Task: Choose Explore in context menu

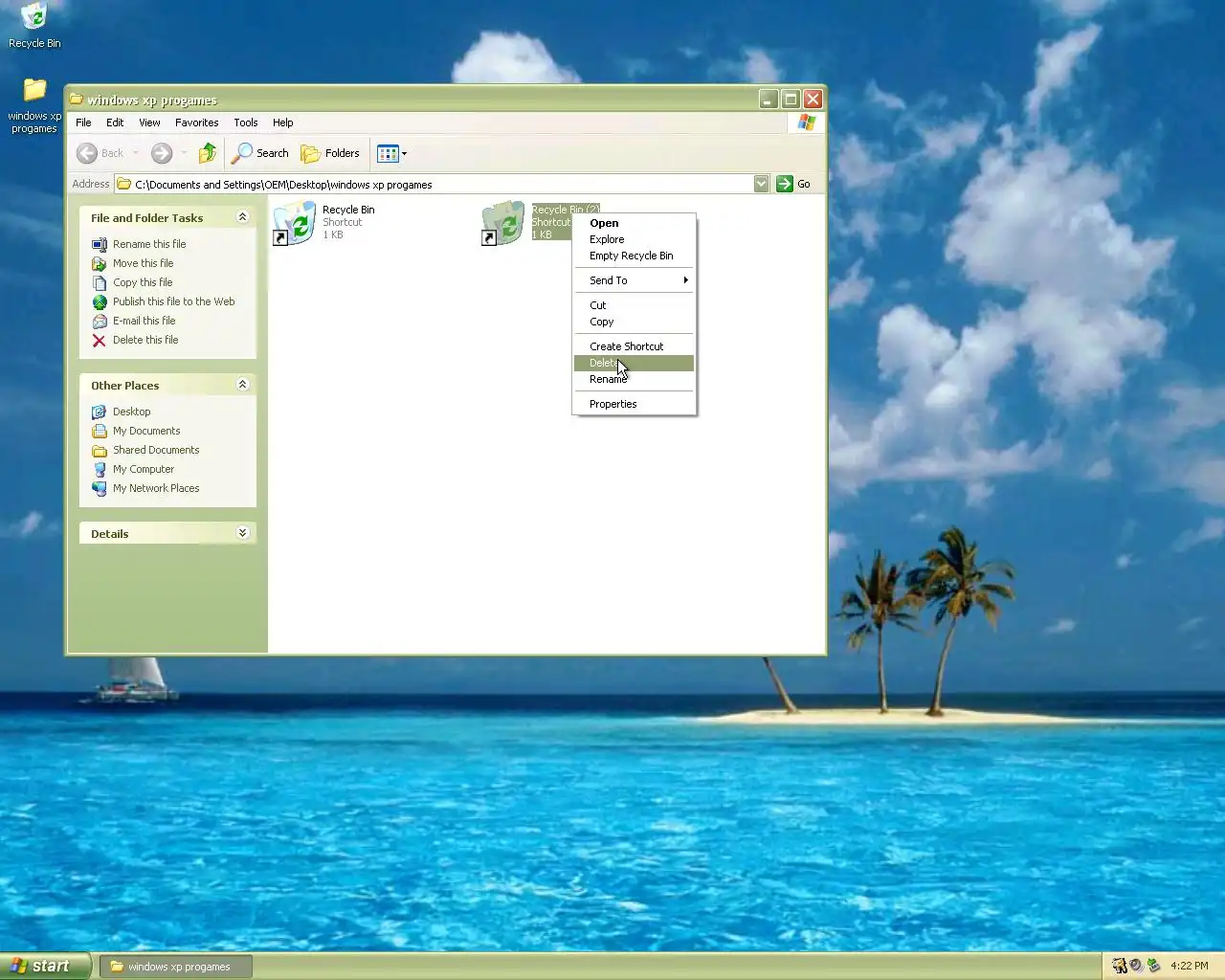Action: pos(634,239)
